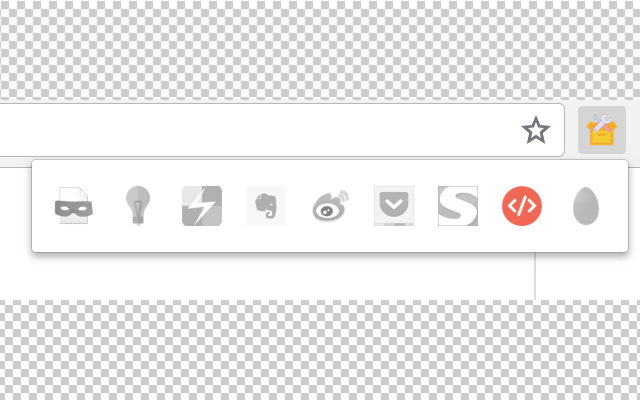
Task: Bookmark this page with the star
Action: tap(536, 130)
